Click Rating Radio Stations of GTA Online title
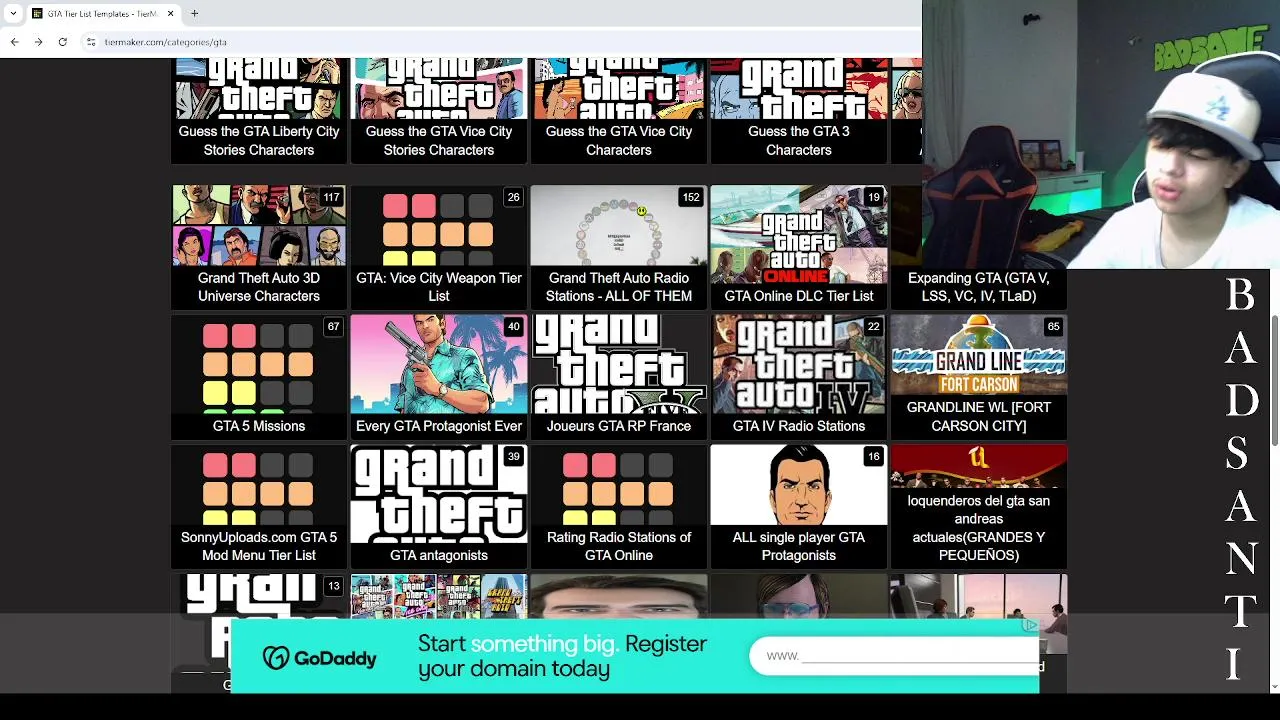This screenshot has width=1280, height=720. click(619, 546)
